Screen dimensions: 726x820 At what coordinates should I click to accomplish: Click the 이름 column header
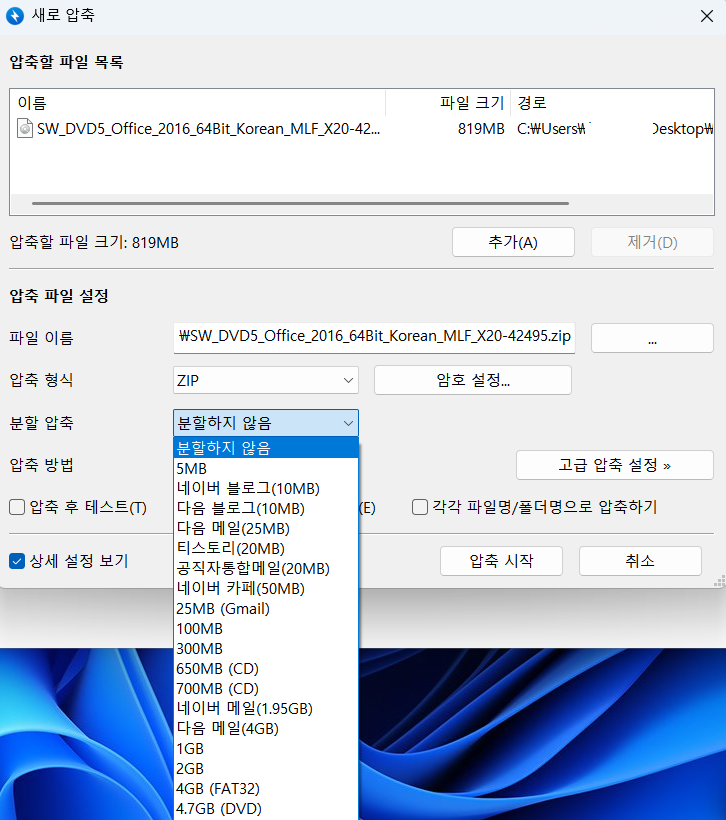click(x=198, y=102)
